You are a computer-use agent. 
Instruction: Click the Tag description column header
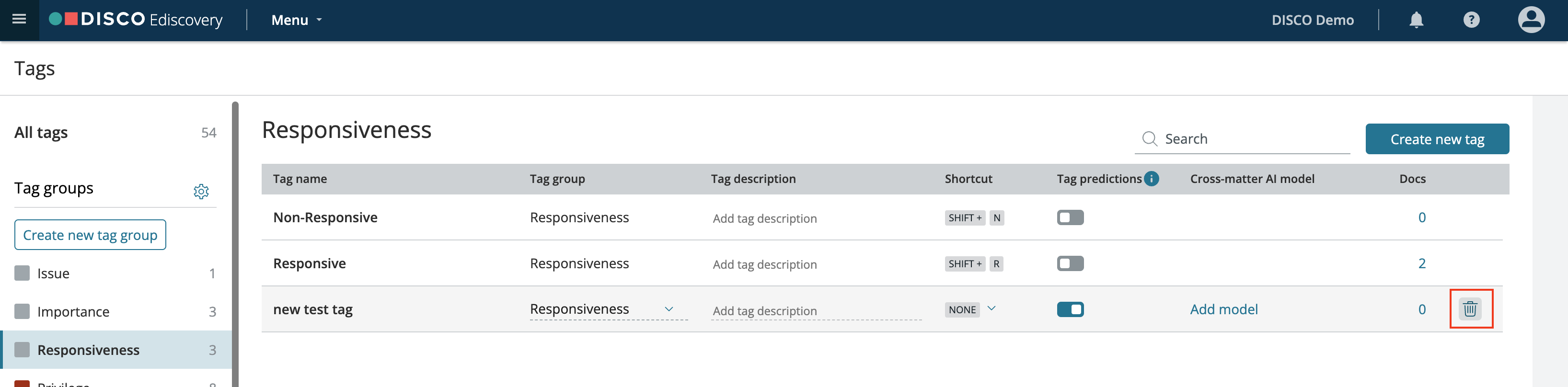tap(753, 179)
